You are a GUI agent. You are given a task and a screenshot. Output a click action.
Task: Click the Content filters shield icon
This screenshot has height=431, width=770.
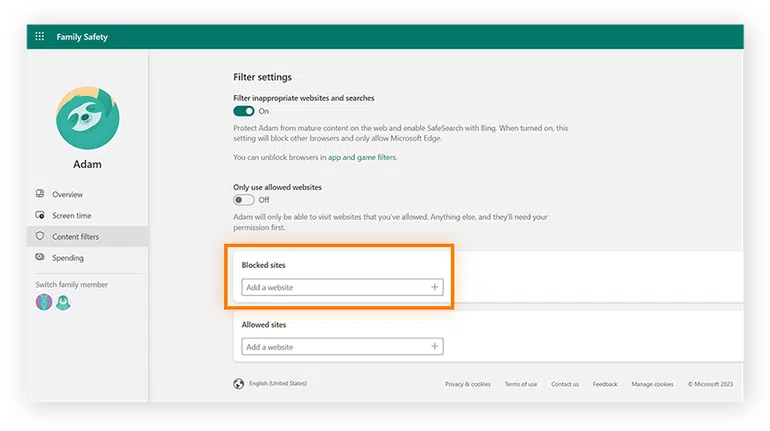point(40,236)
